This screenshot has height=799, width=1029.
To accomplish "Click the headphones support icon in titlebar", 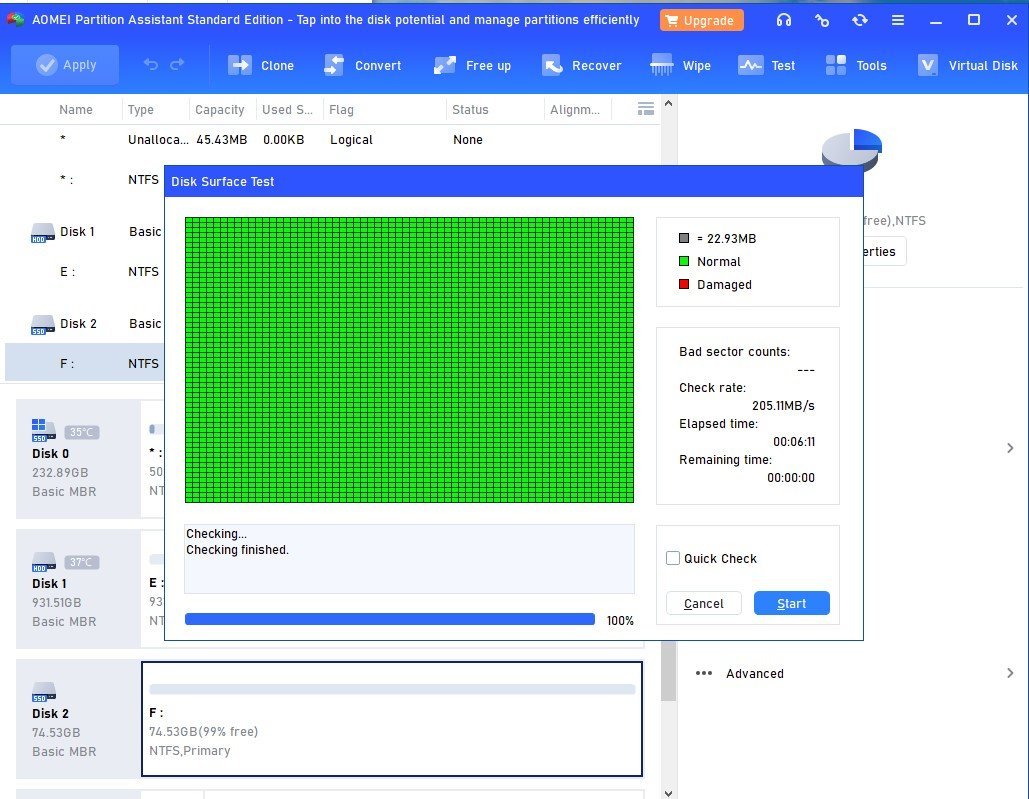I will coord(783,19).
